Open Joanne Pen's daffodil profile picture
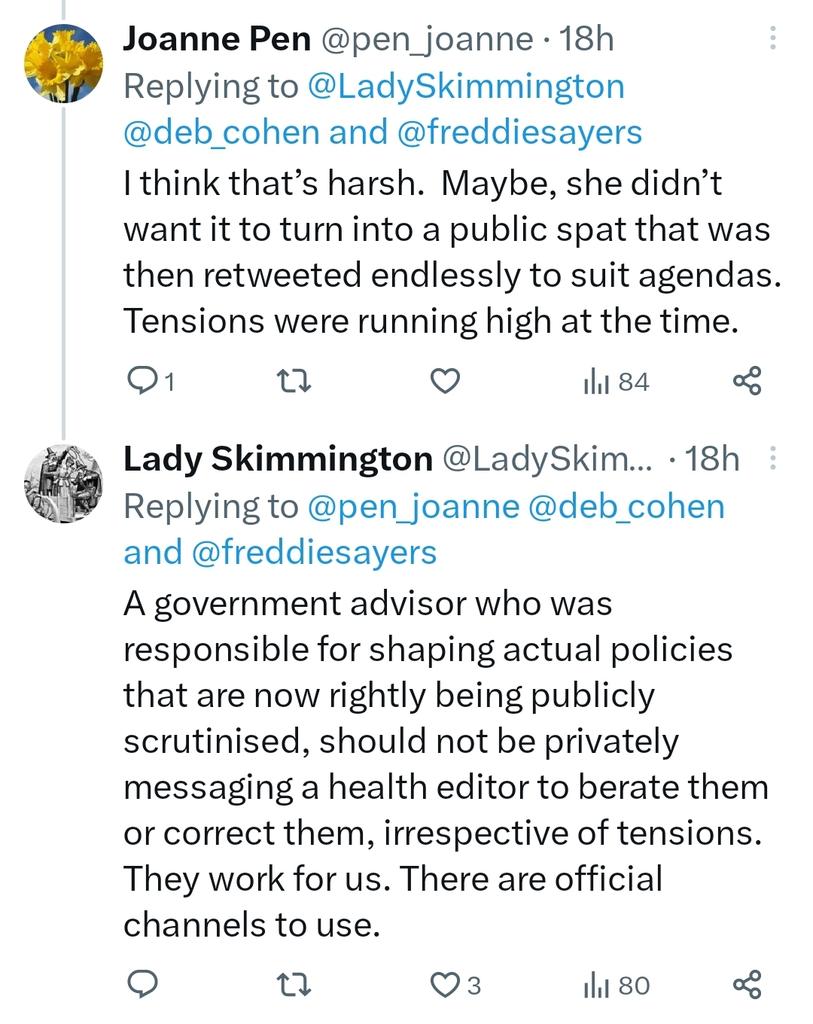This screenshot has height=1024, width=813. click(x=63, y=63)
